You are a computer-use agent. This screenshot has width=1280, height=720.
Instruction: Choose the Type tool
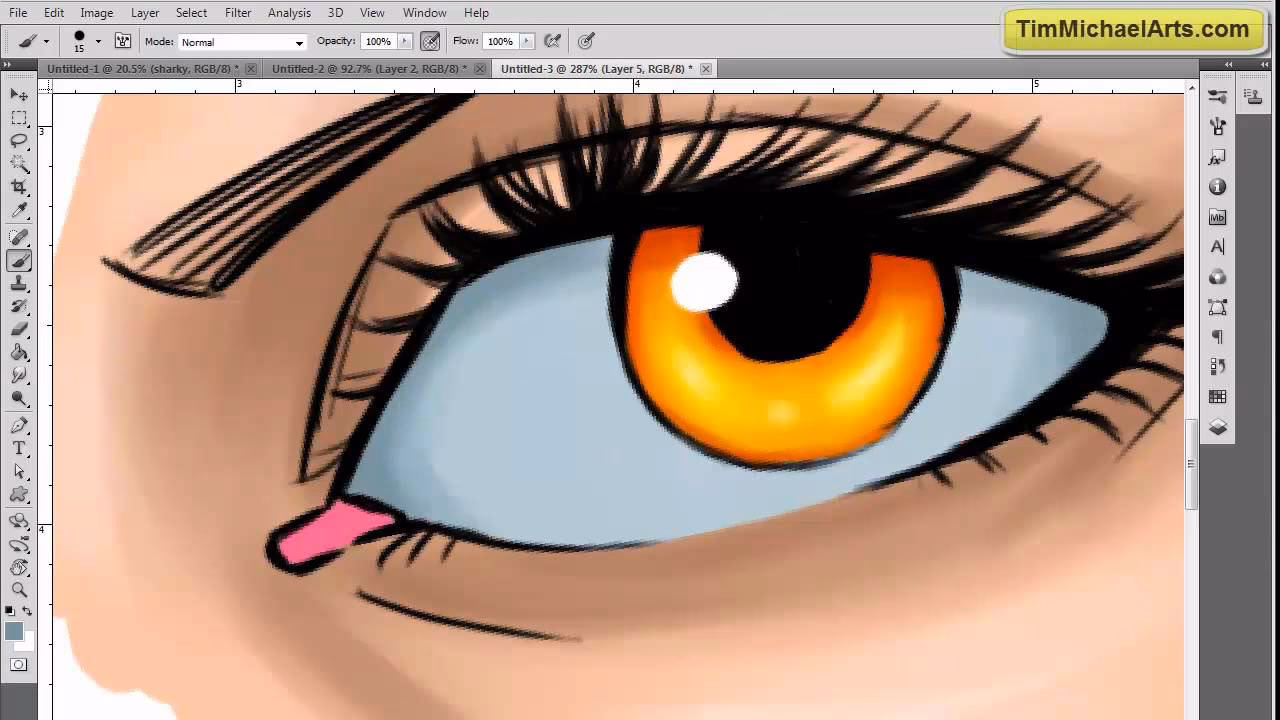click(19, 448)
